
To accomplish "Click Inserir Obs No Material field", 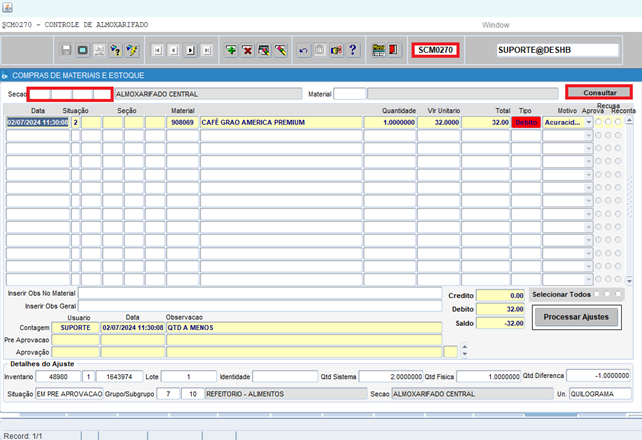I will tap(260, 293).
